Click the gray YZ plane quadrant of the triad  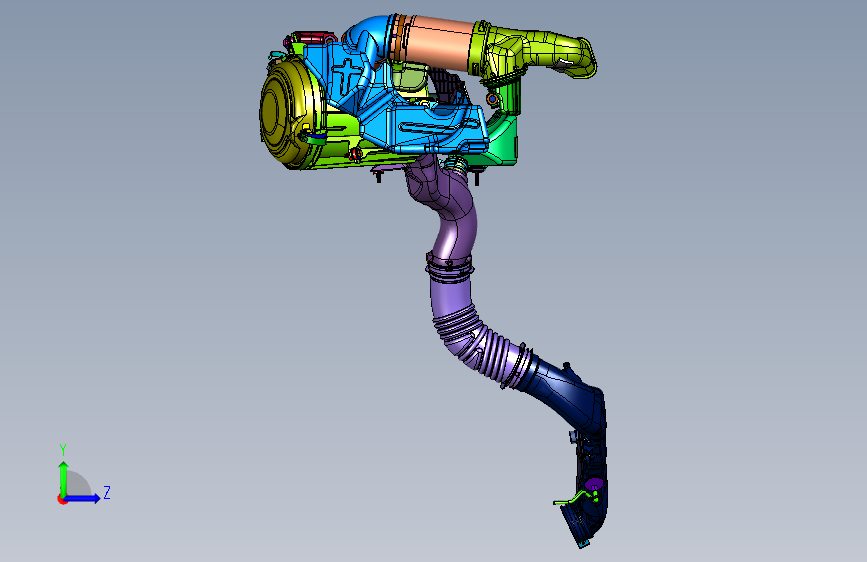pyautogui.click(x=77, y=485)
